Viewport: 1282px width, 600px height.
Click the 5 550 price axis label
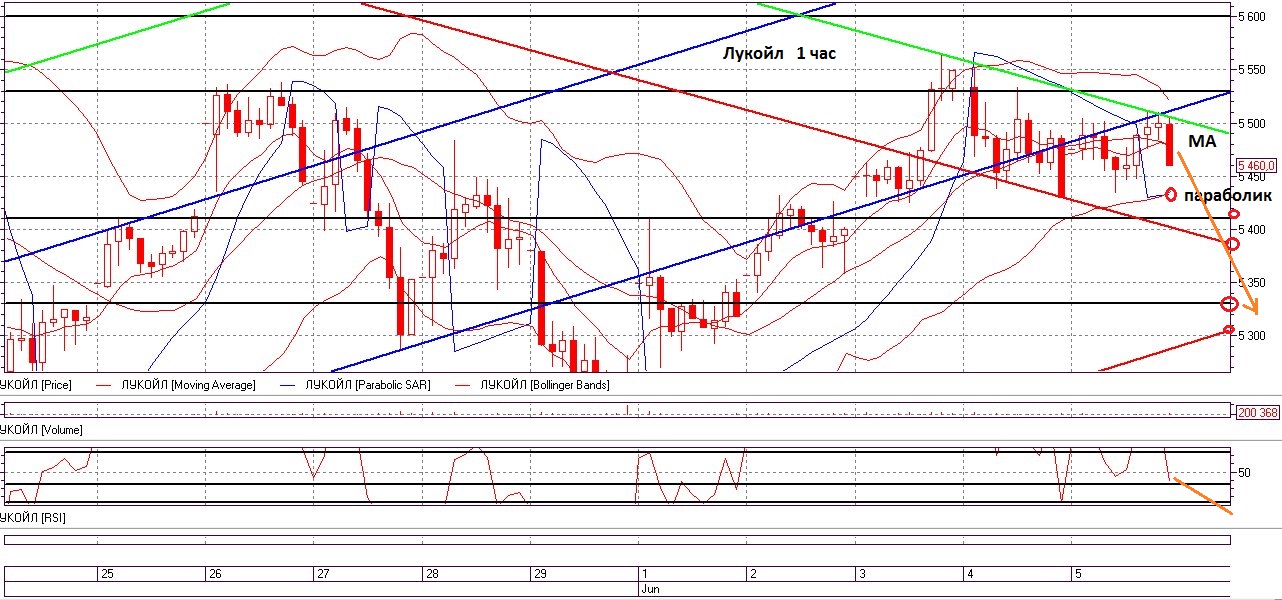pyautogui.click(x=1251, y=70)
